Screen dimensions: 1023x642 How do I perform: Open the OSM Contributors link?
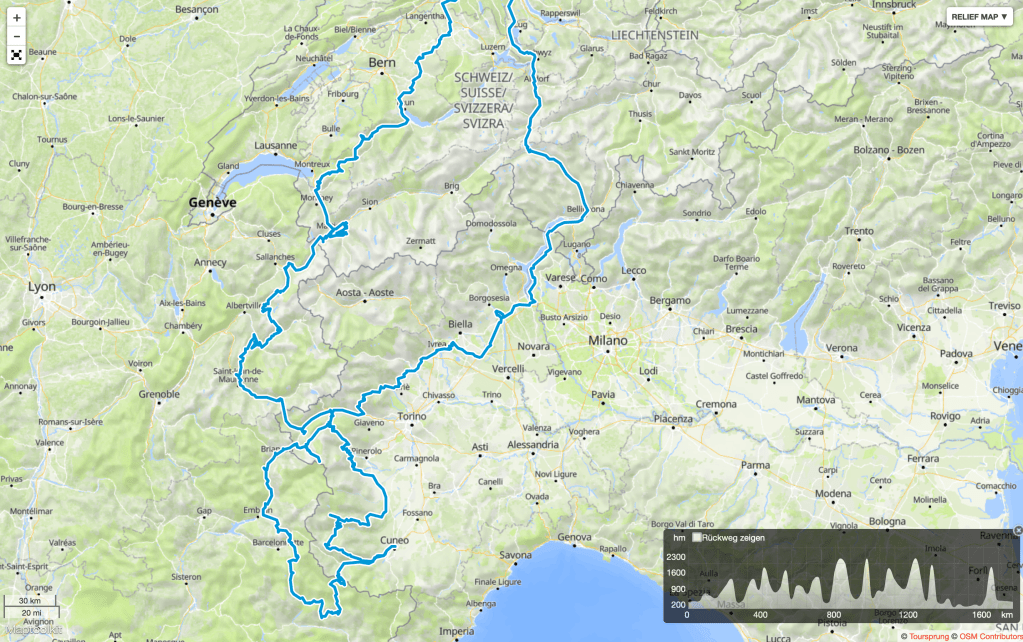991,636
